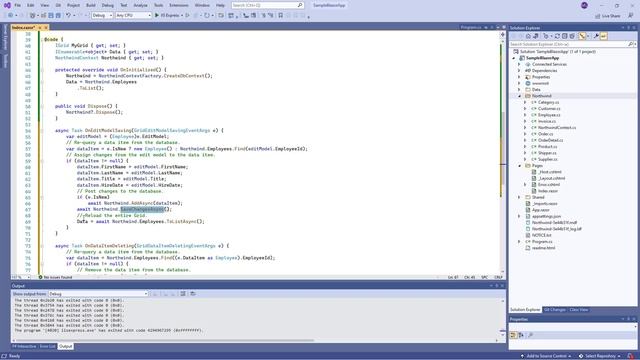Expand the Dependencies node
The image size is (640, 360).
(x=520, y=71)
